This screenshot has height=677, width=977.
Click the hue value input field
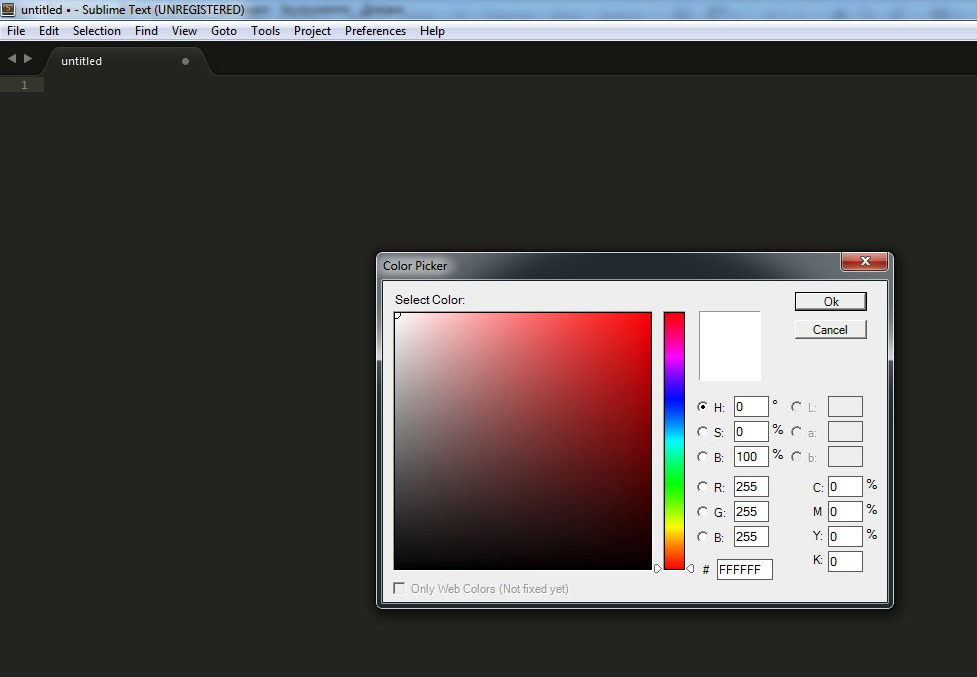click(751, 407)
